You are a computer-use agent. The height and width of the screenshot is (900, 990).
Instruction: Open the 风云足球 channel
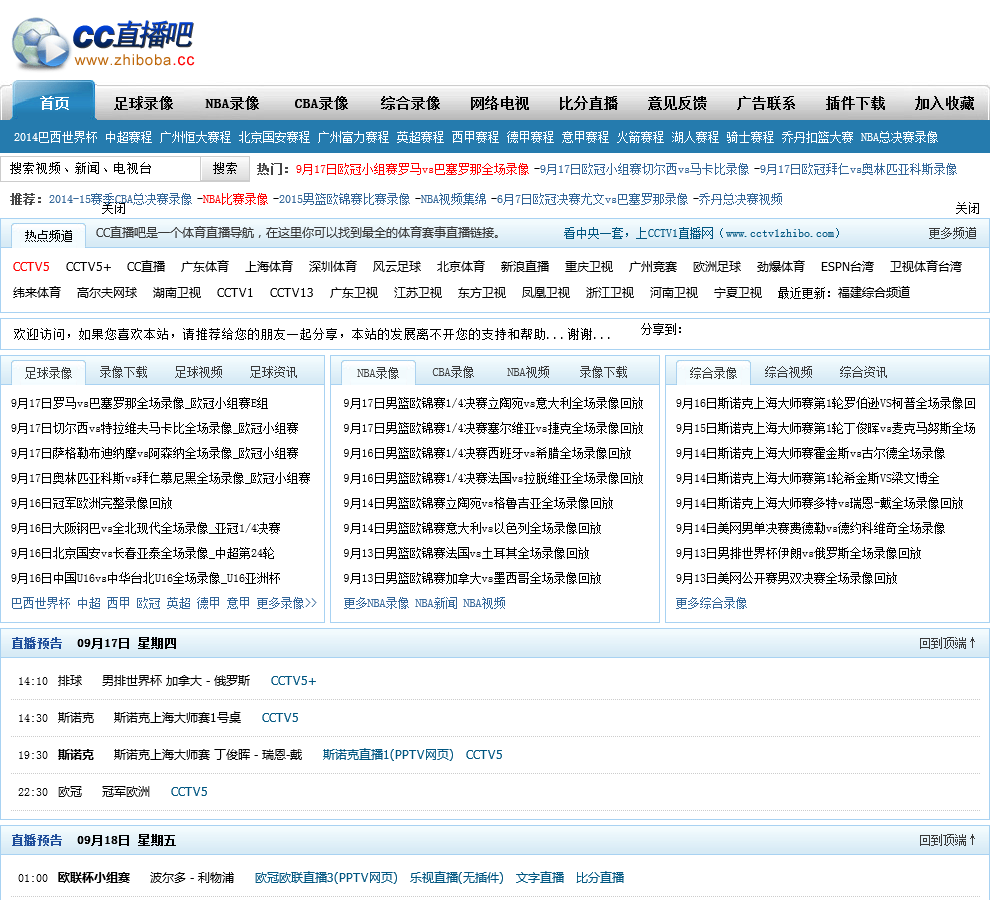pos(397,267)
